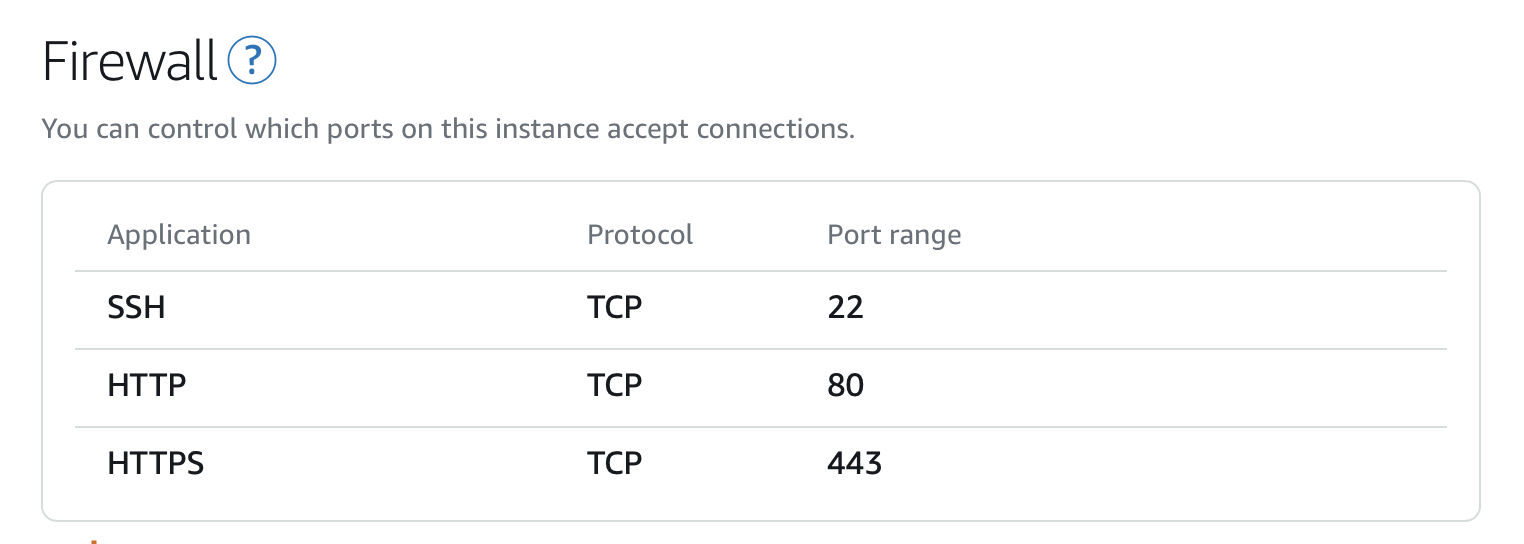Select the HTTP application name
The width and height of the screenshot is (1524, 544).
coord(147,385)
